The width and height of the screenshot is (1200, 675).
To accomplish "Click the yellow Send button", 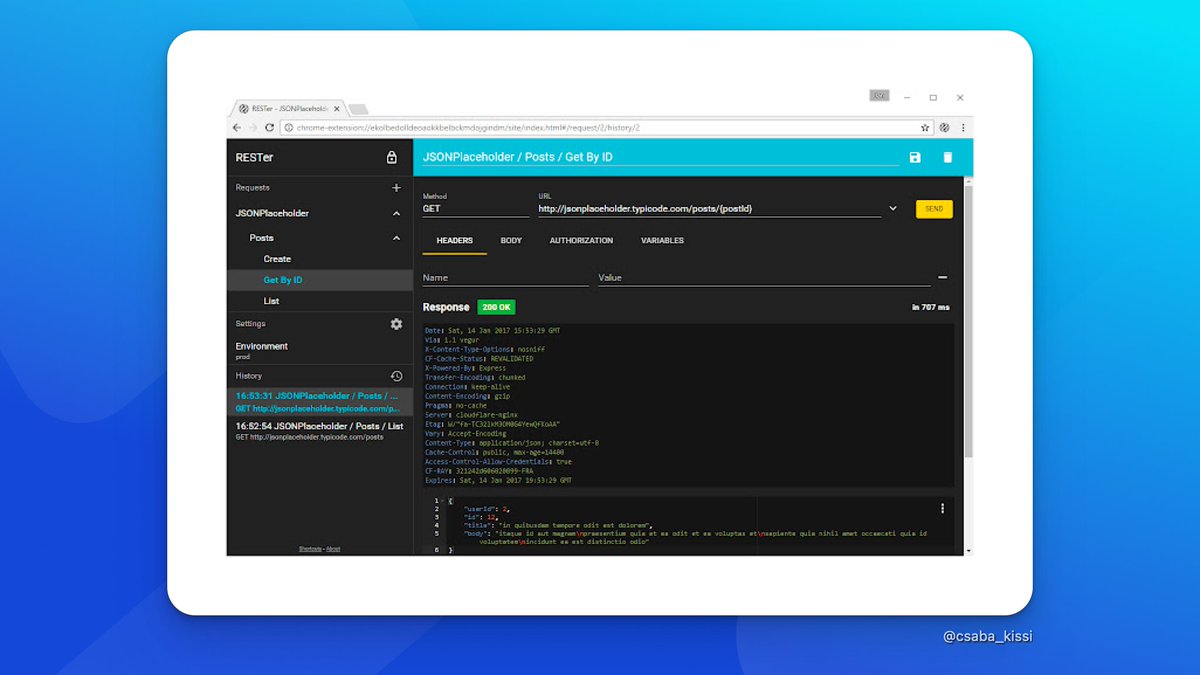I will pyautogui.click(x=934, y=209).
